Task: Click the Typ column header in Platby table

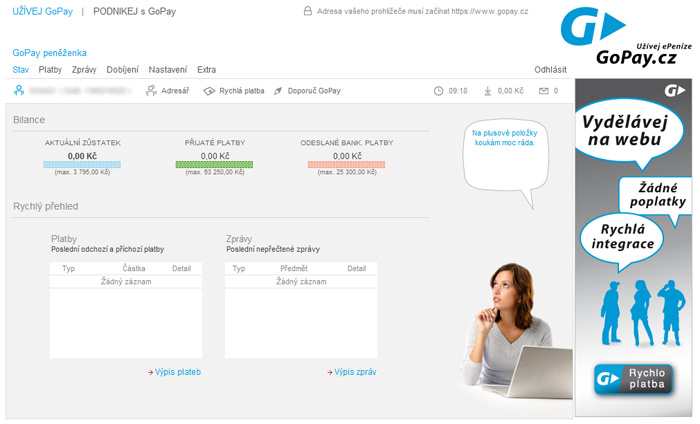Action: point(68,269)
